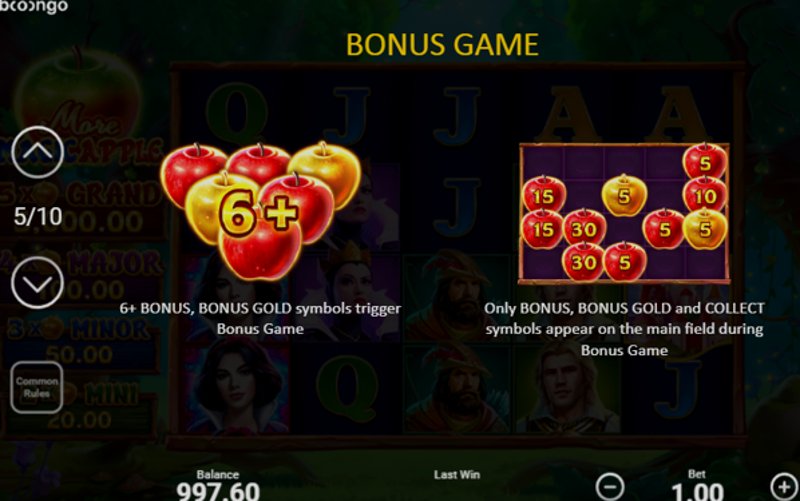Click the top-right red apple showing 5

point(705,162)
